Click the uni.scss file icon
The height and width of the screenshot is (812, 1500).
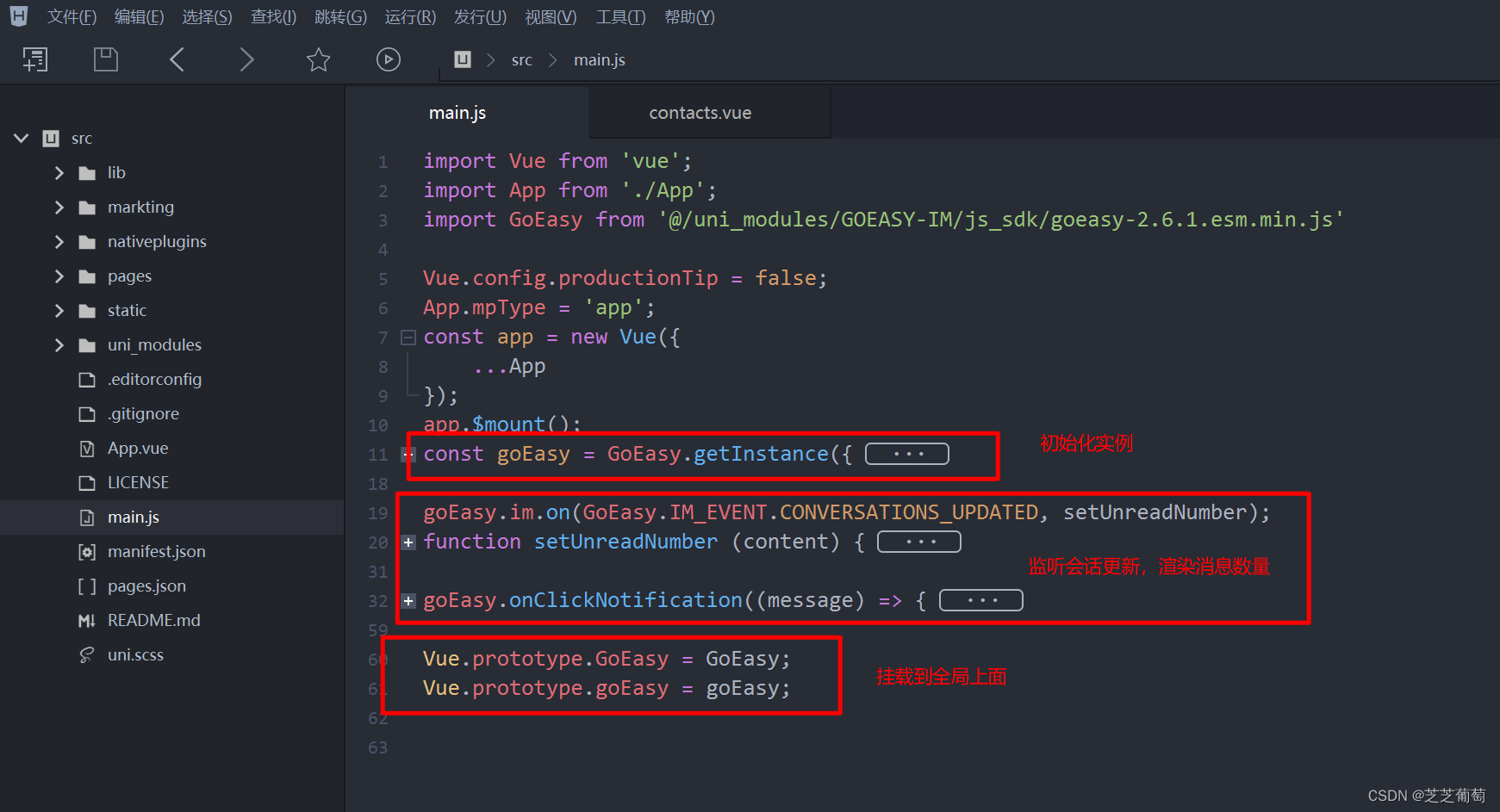tap(87, 655)
